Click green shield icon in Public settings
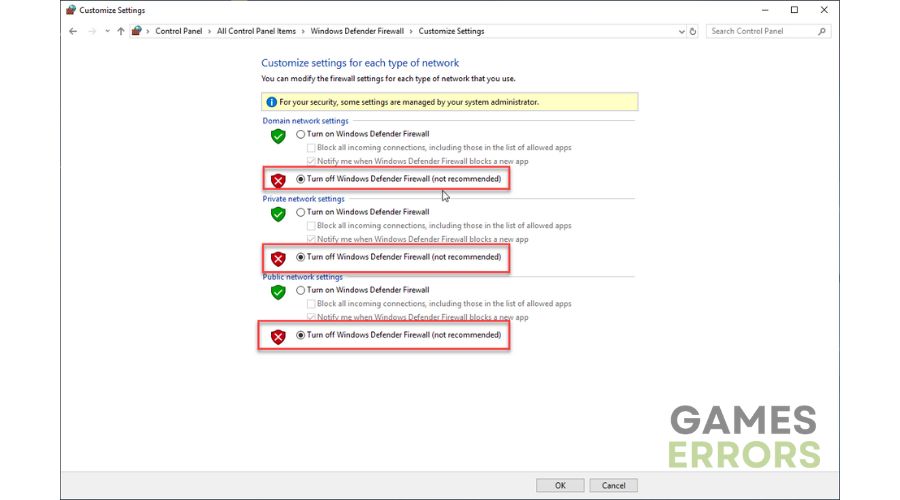 278,292
